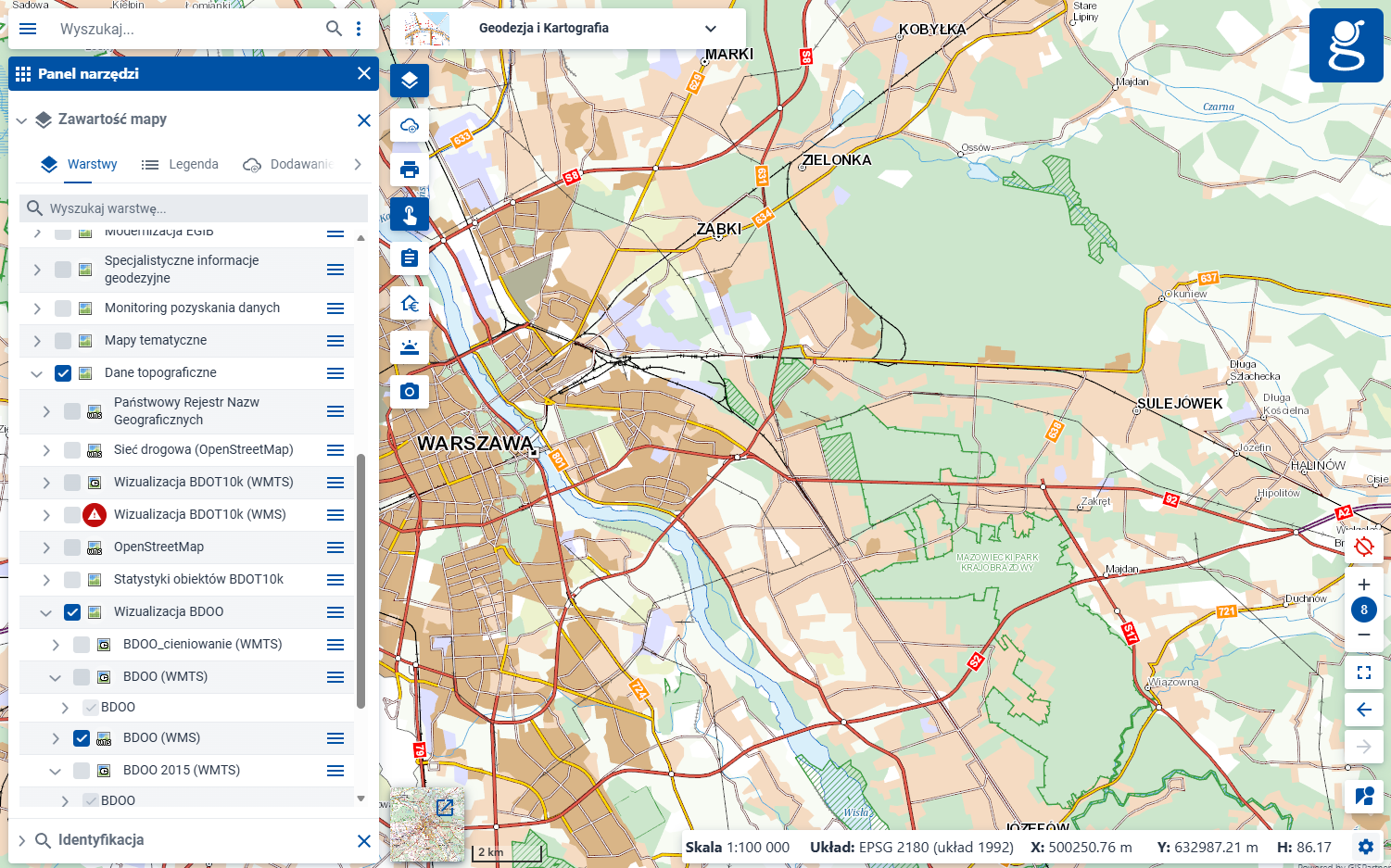The height and width of the screenshot is (868, 1391).
Task: Open the camera screenshot tool
Action: (x=410, y=392)
